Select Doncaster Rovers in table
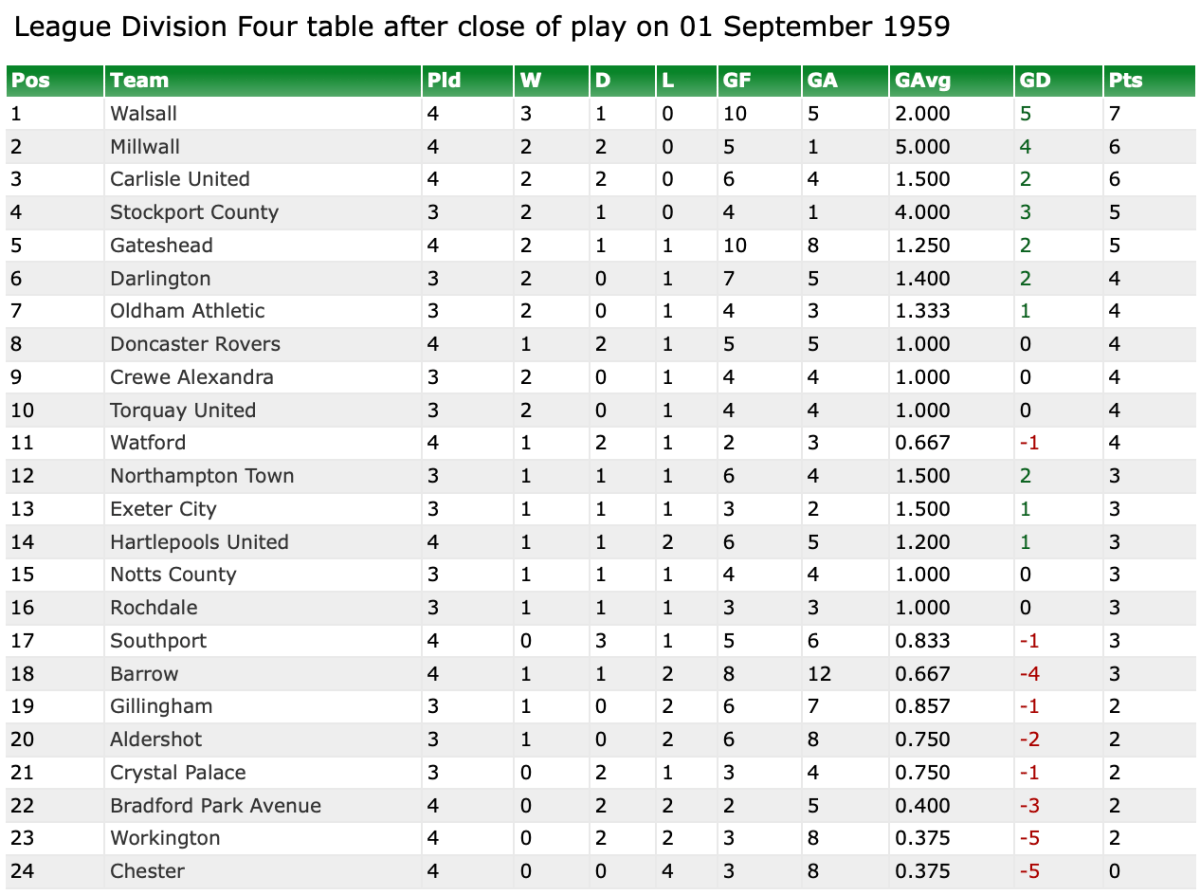1200x895 pixels. [195, 345]
